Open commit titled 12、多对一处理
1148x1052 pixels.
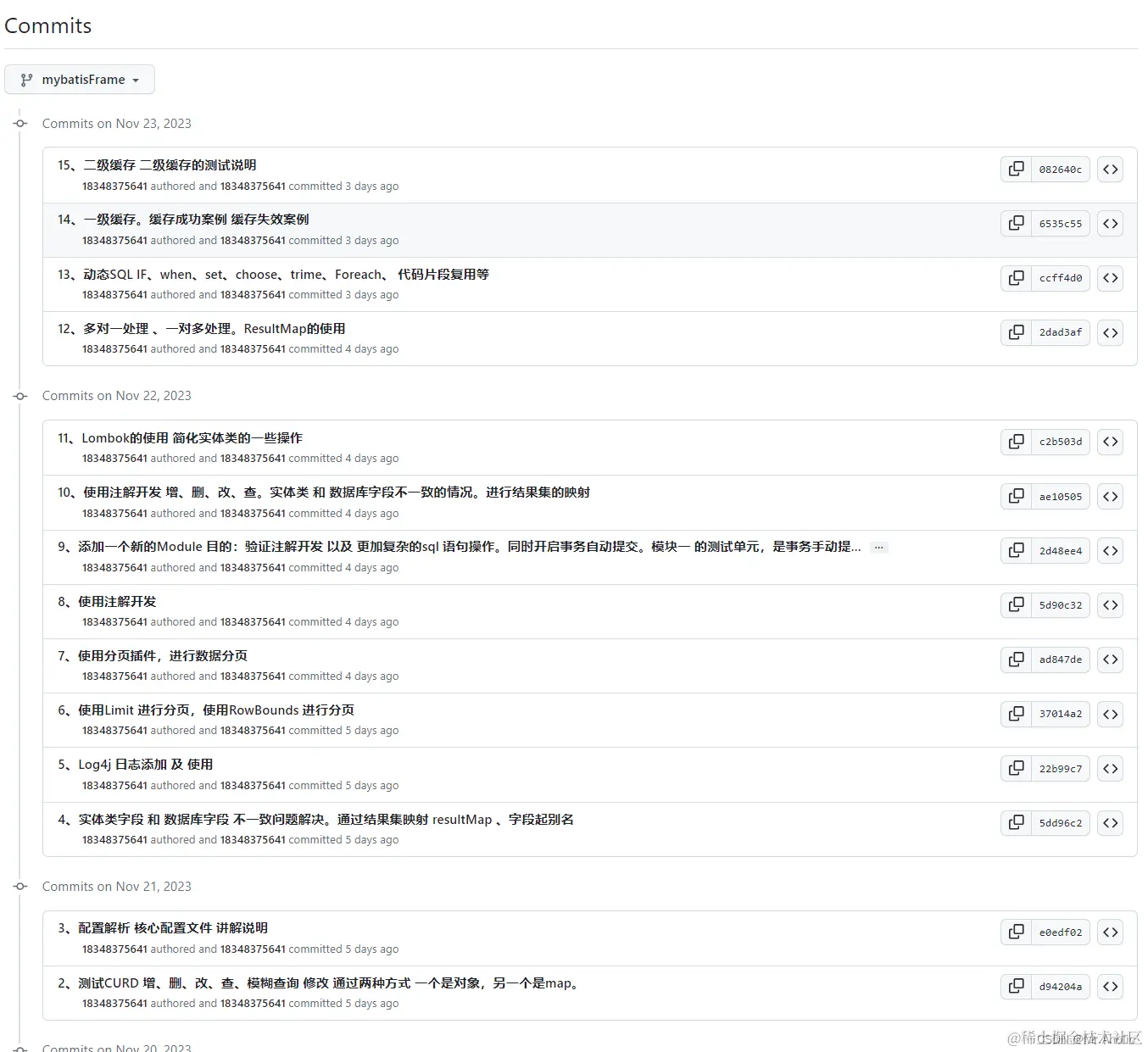point(202,329)
